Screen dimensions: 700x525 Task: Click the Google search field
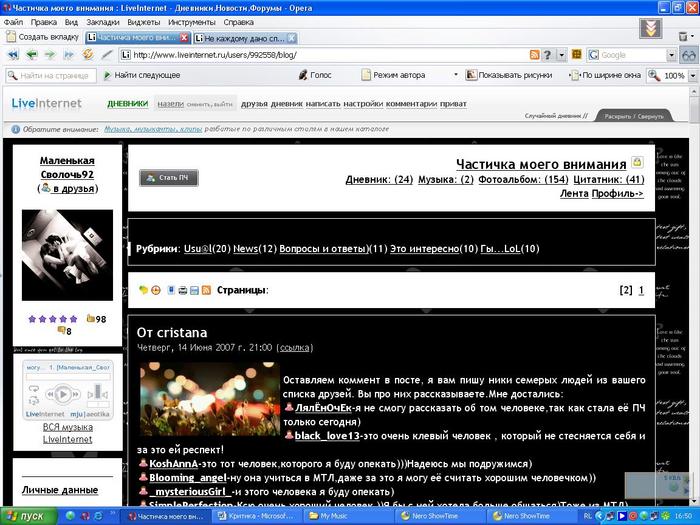626,55
